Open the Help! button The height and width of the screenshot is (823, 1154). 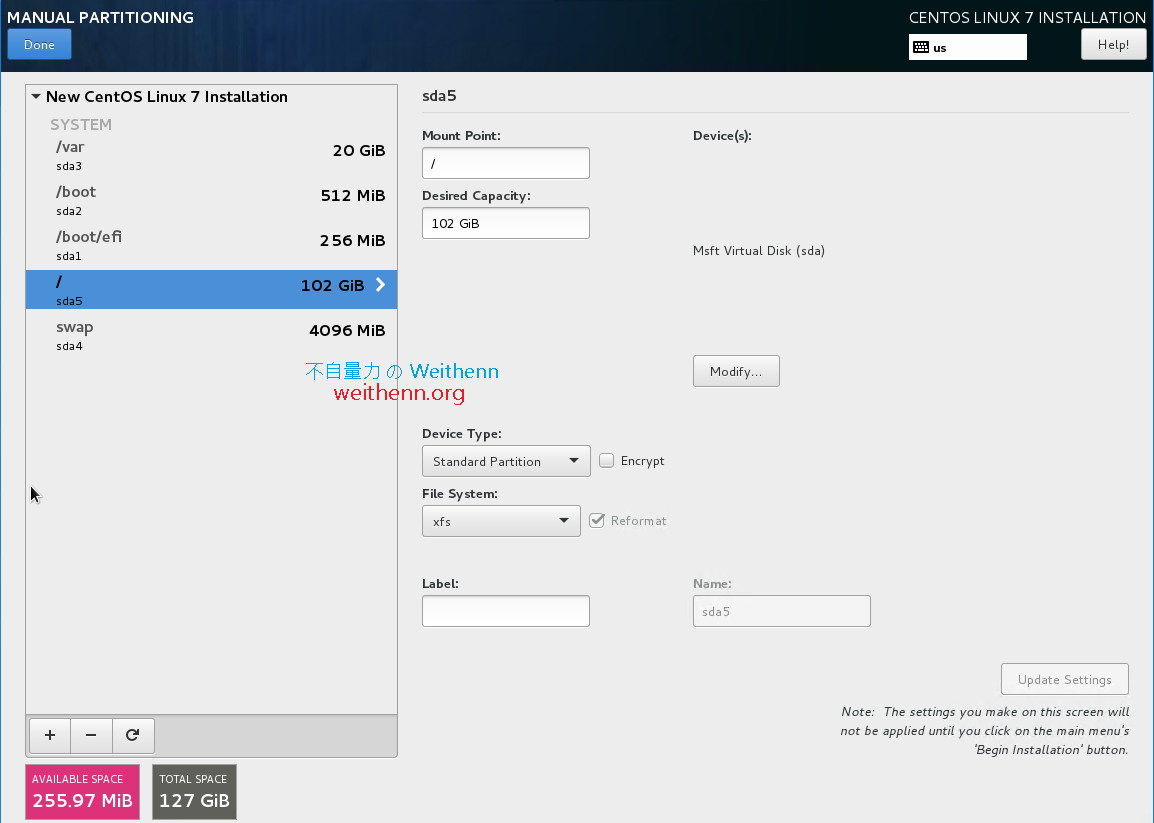(x=1114, y=44)
